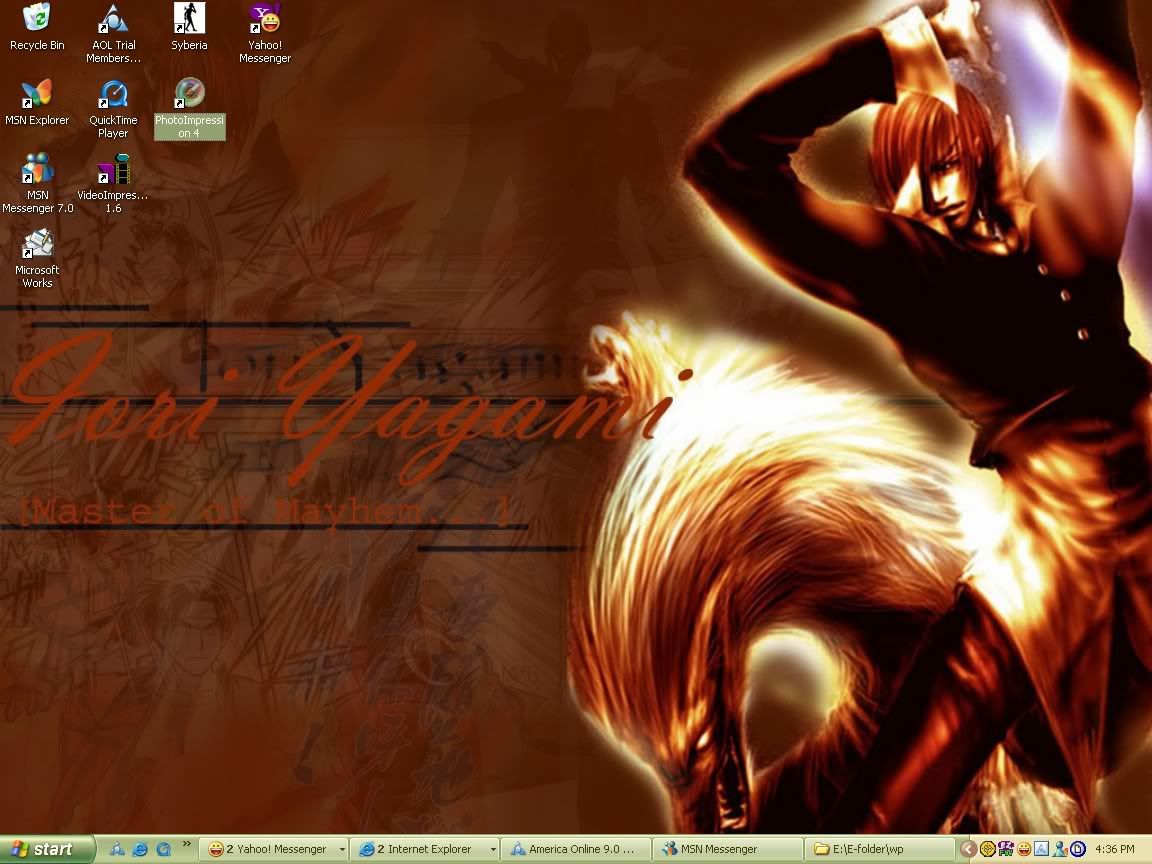The width and height of the screenshot is (1152, 864).
Task: Open the AOL Trial Members desktop shortcut
Action: pos(113,33)
